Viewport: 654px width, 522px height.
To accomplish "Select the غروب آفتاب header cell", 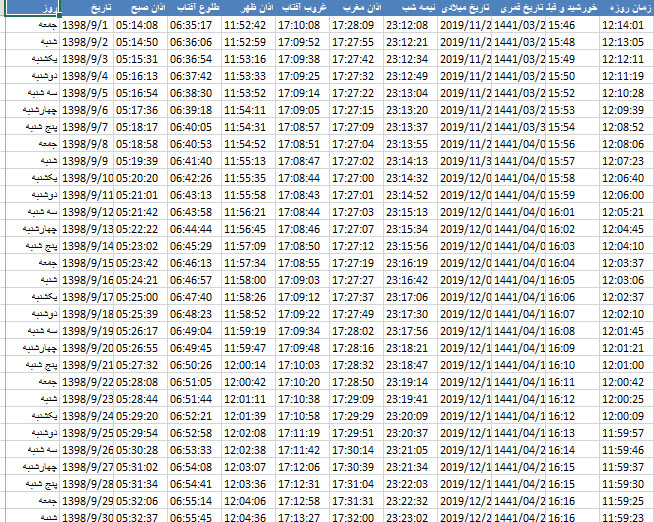I will 302,8.
